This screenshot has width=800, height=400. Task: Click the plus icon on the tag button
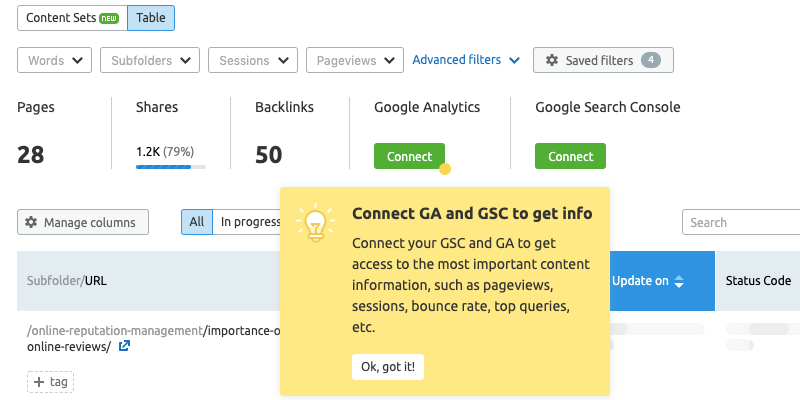(38, 382)
